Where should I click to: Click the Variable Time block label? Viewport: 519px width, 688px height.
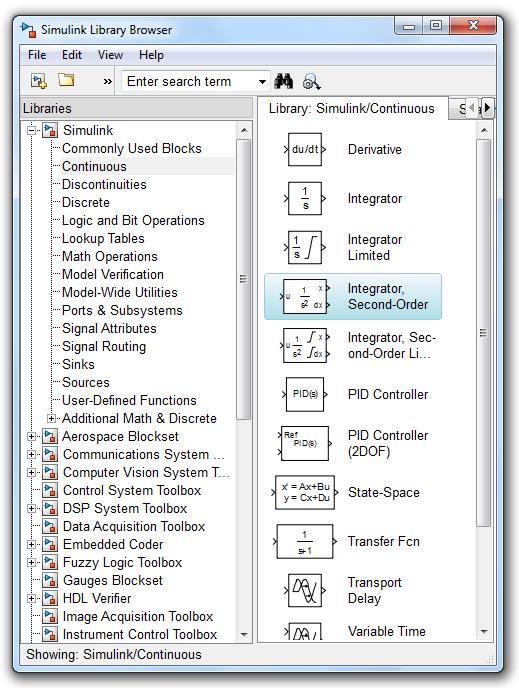[x=387, y=631]
